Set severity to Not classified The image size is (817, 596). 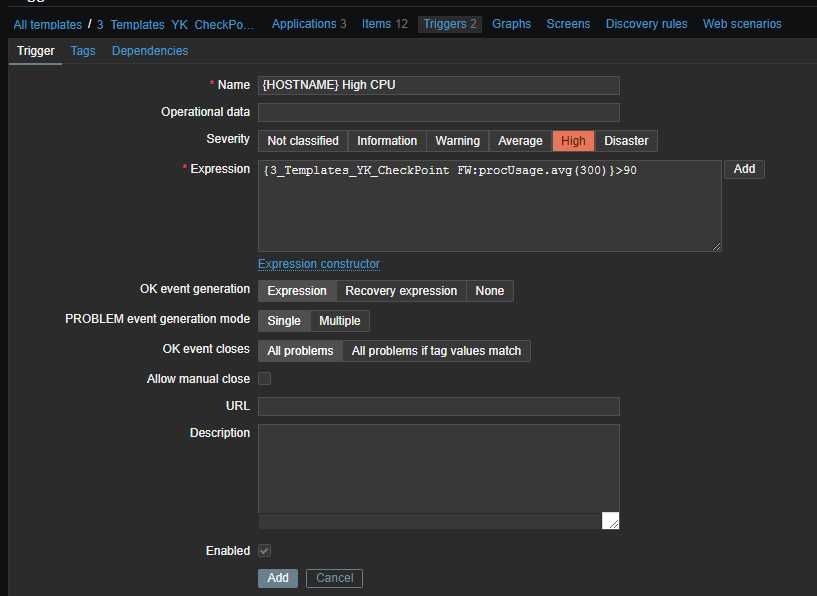(x=303, y=141)
